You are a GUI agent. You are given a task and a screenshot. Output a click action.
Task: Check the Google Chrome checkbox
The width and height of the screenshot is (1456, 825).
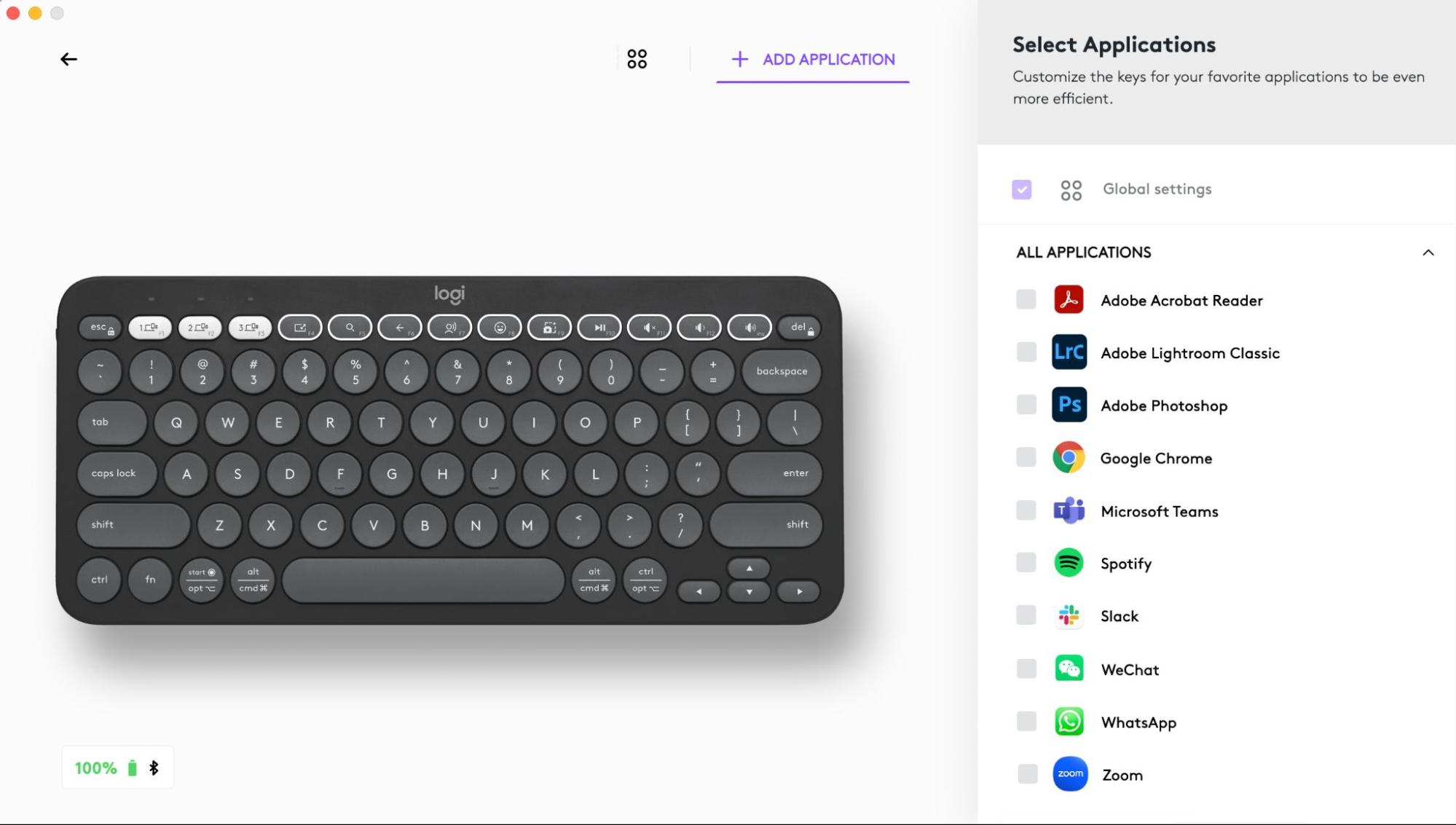pyautogui.click(x=1026, y=457)
